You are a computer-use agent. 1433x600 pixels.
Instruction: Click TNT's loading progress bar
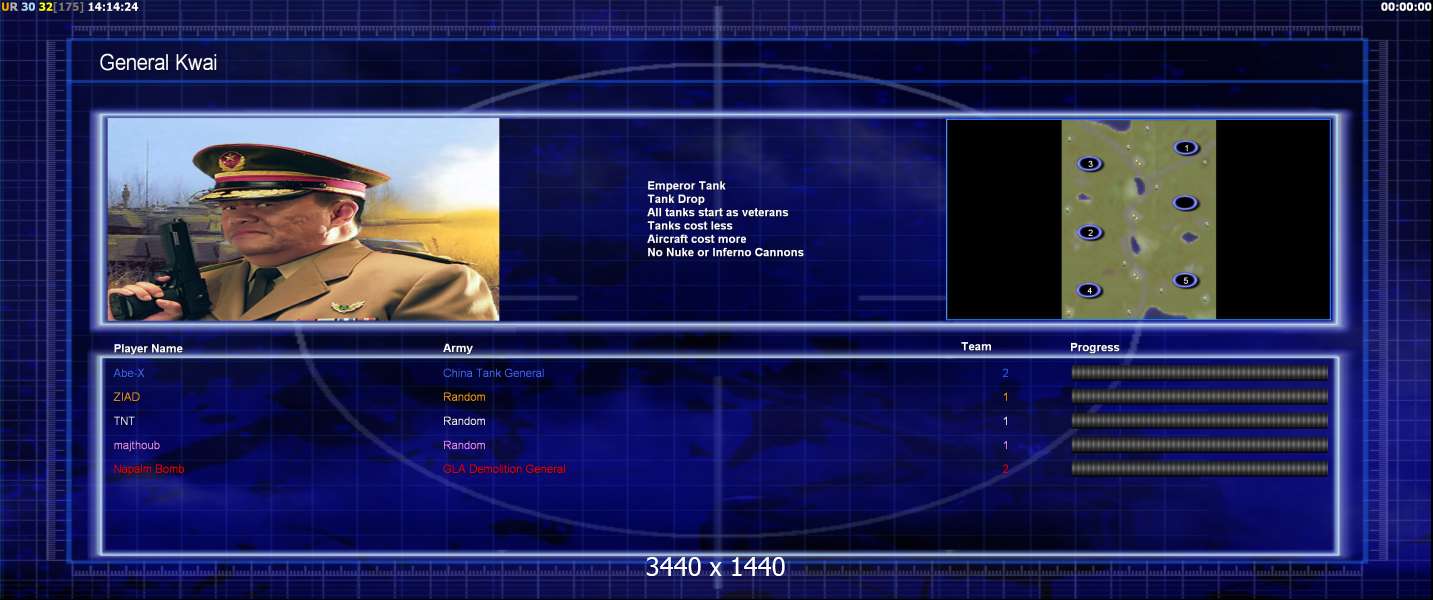[1200, 421]
